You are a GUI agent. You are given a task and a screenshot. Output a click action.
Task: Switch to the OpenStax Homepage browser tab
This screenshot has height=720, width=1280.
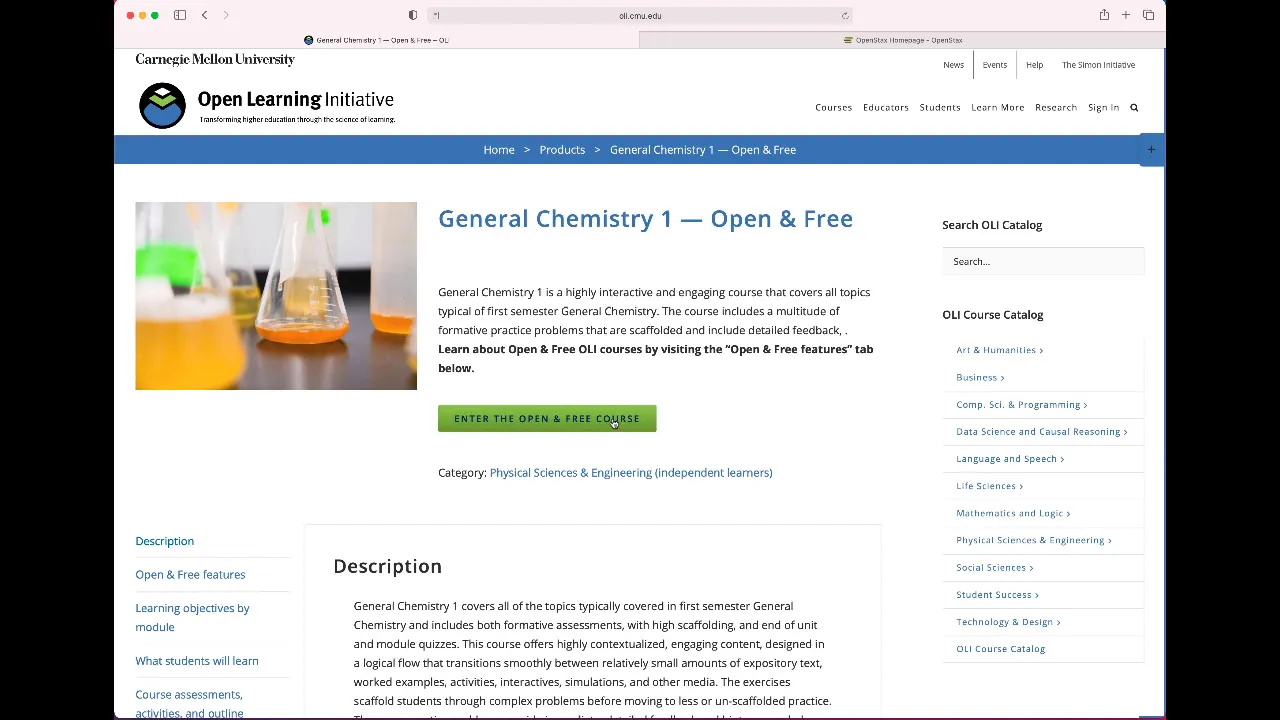tap(903, 40)
